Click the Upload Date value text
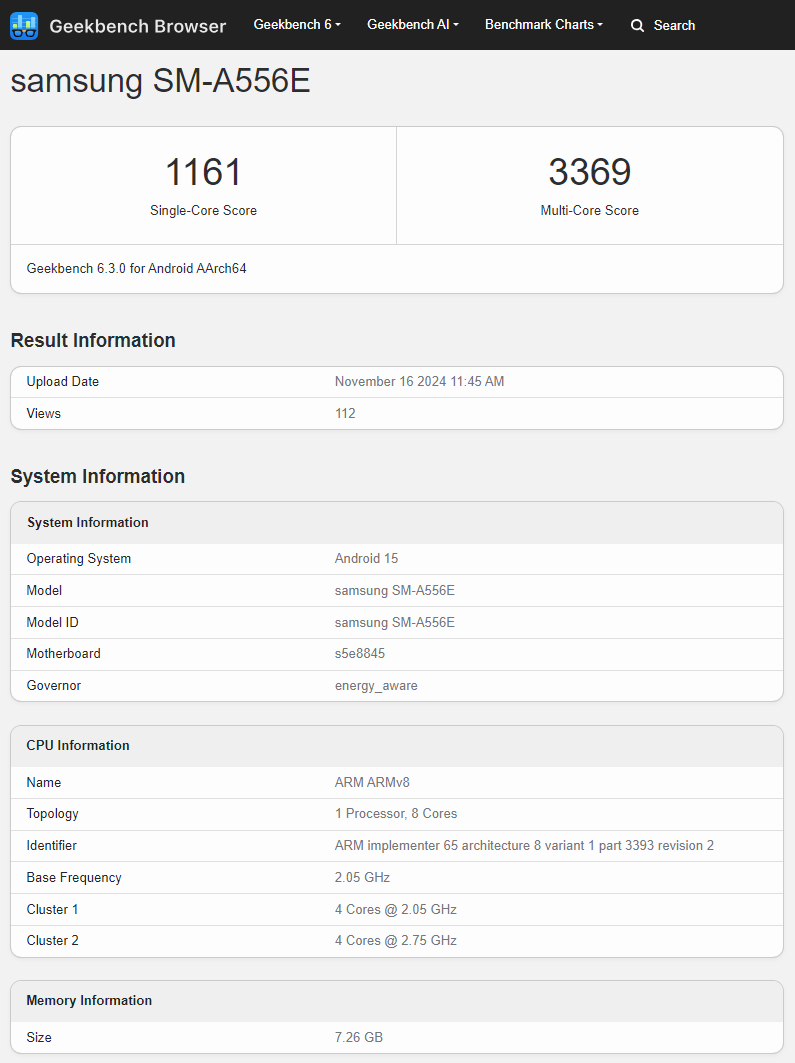795x1063 pixels. tap(420, 382)
